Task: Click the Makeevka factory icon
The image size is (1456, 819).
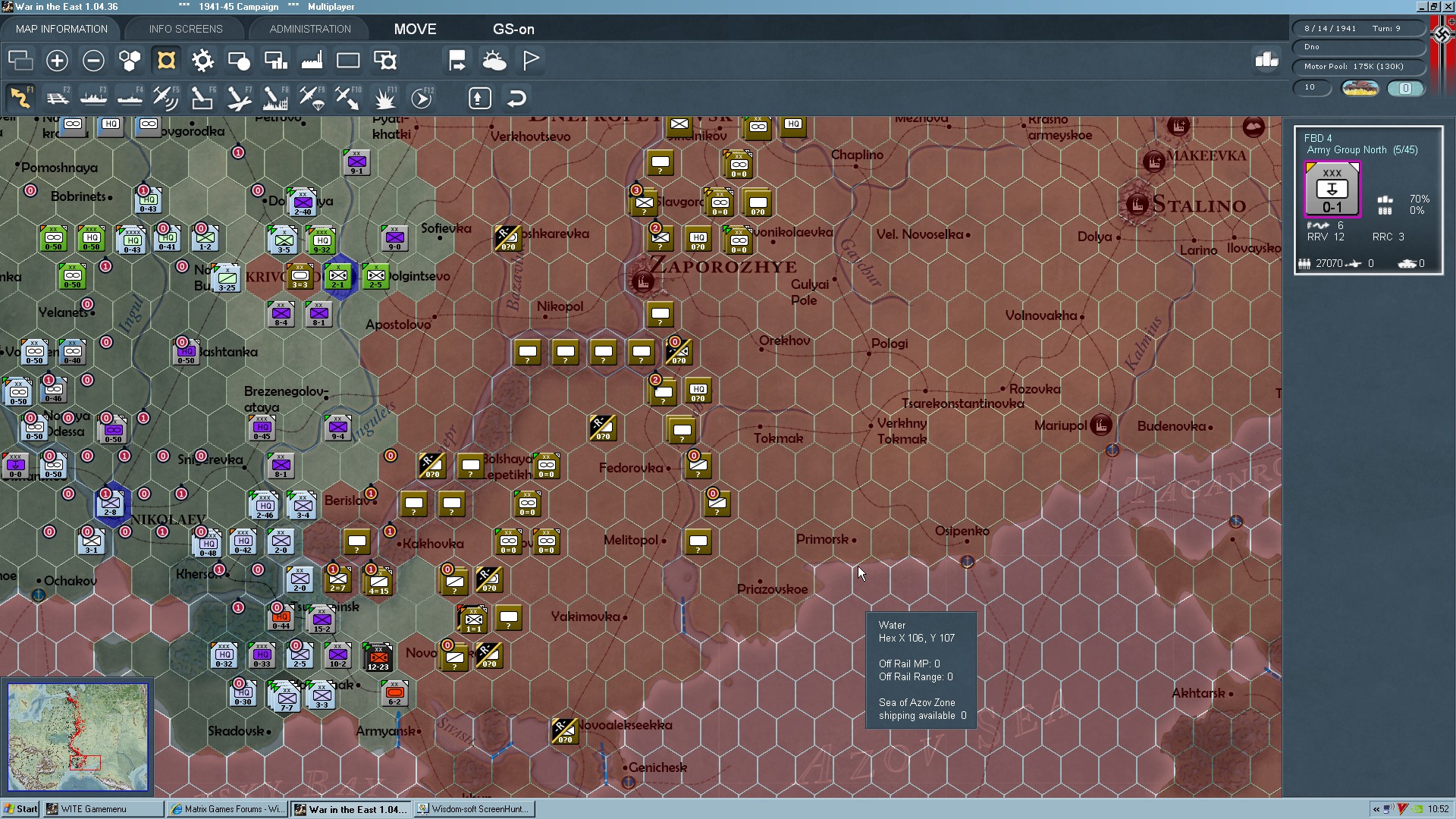Action: click(x=1153, y=161)
